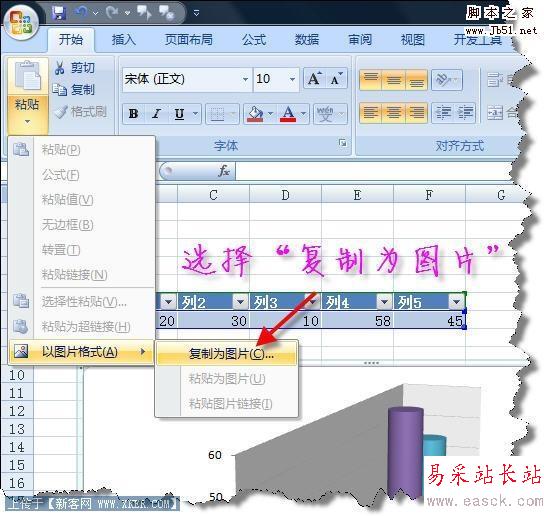Open the 字体 dialog launcher
This screenshot has width=544, height=516.
343,143
